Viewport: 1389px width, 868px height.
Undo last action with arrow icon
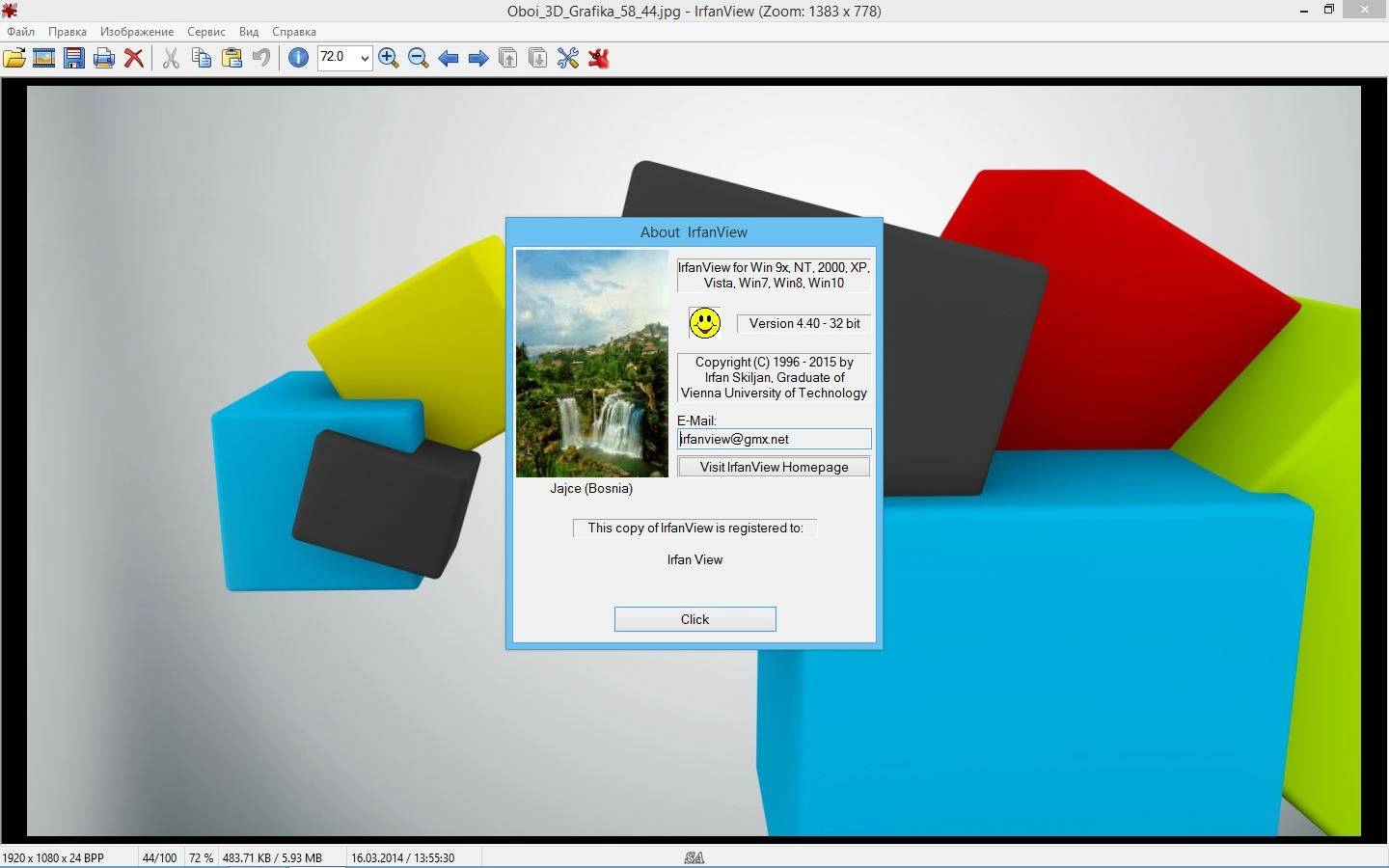(x=260, y=58)
